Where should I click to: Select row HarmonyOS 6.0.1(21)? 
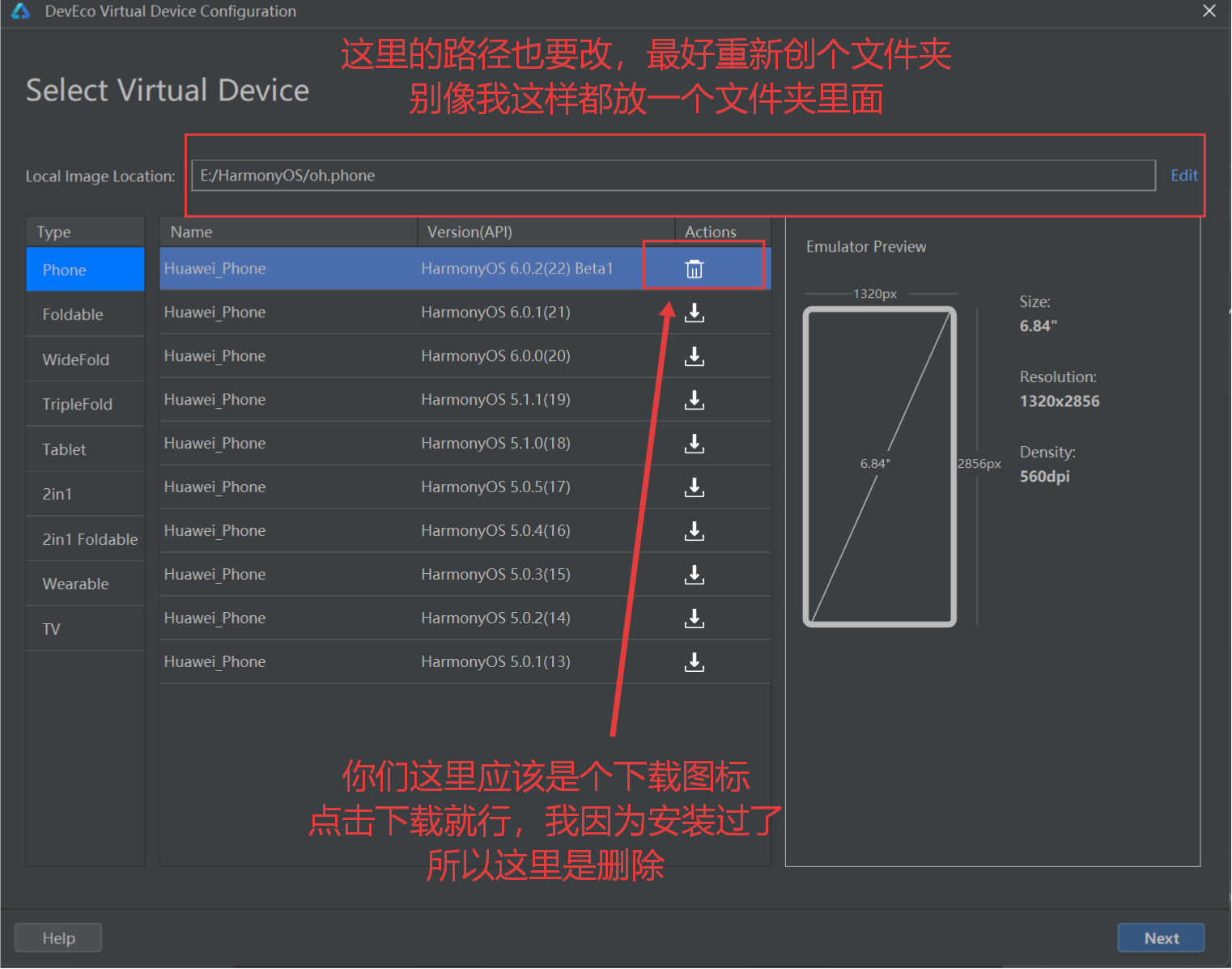coord(465,312)
